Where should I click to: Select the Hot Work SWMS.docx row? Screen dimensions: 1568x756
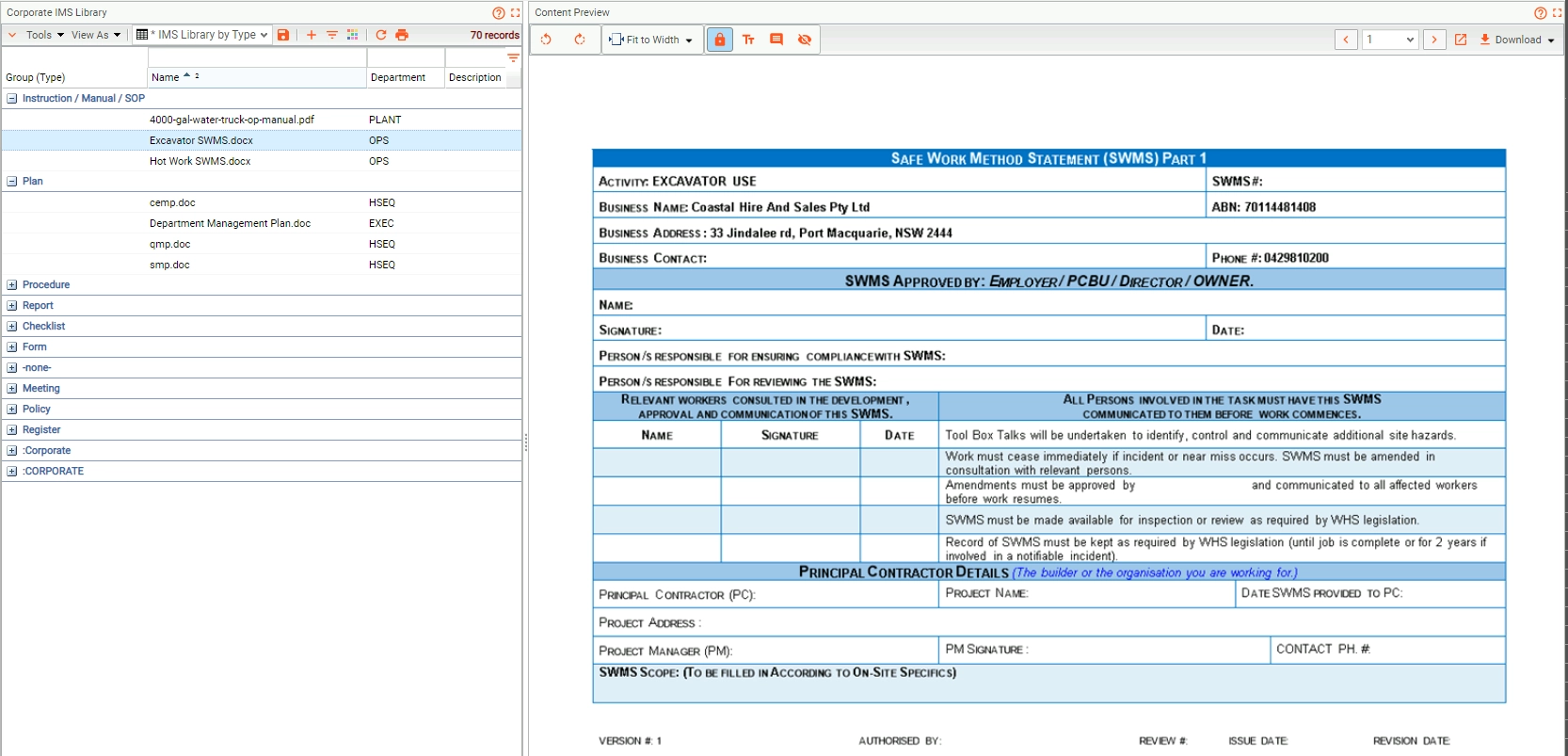click(x=262, y=161)
